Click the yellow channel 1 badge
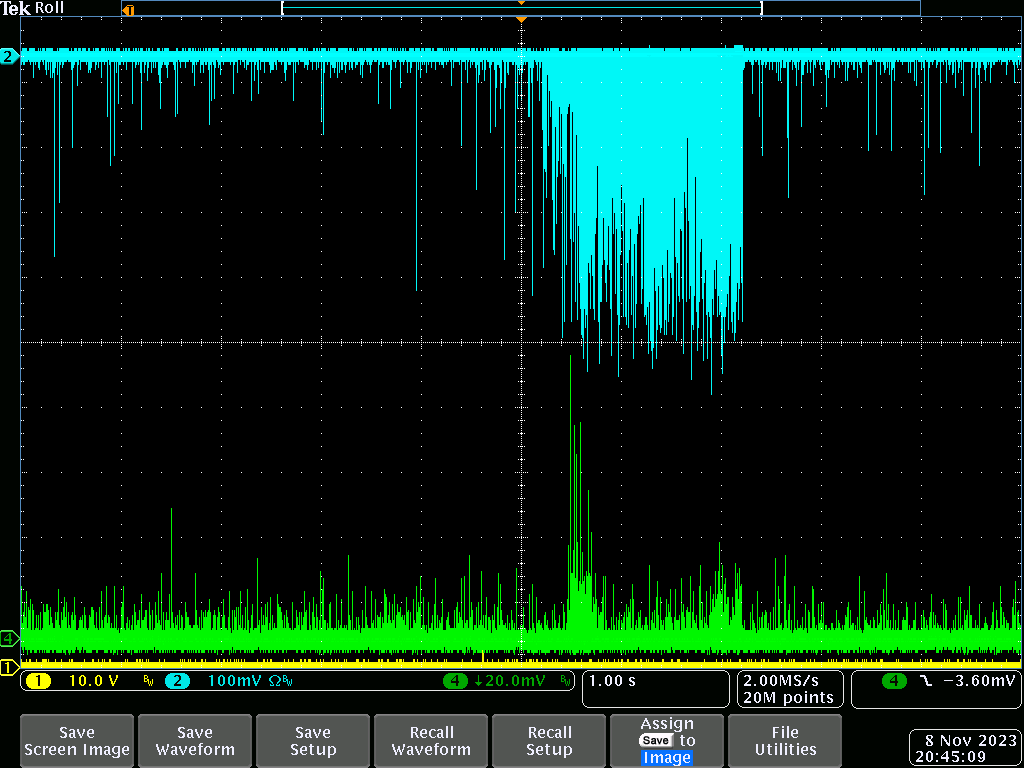The image size is (1024, 768). tap(37, 681)
